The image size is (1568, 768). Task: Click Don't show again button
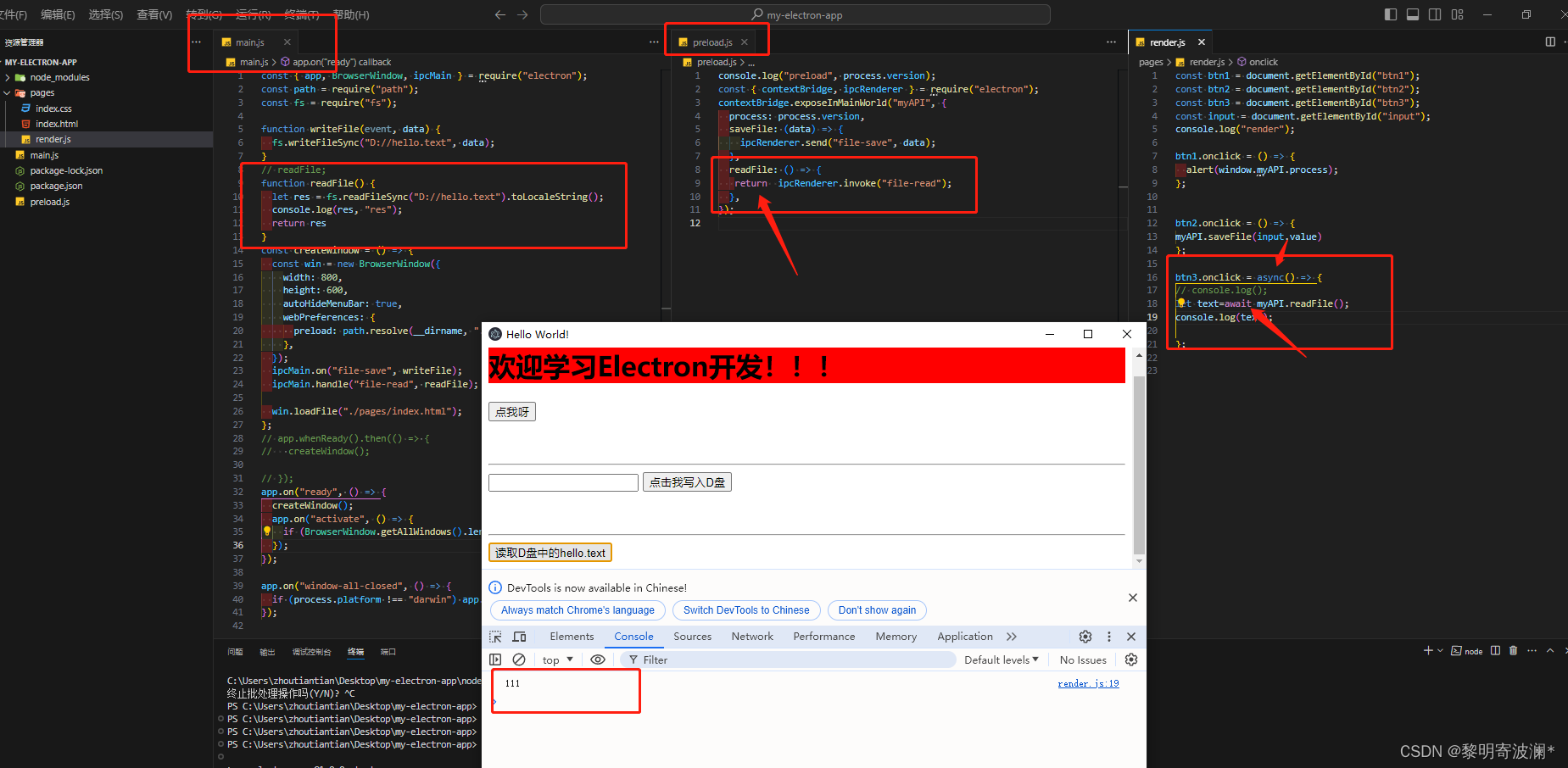point(877,610)
